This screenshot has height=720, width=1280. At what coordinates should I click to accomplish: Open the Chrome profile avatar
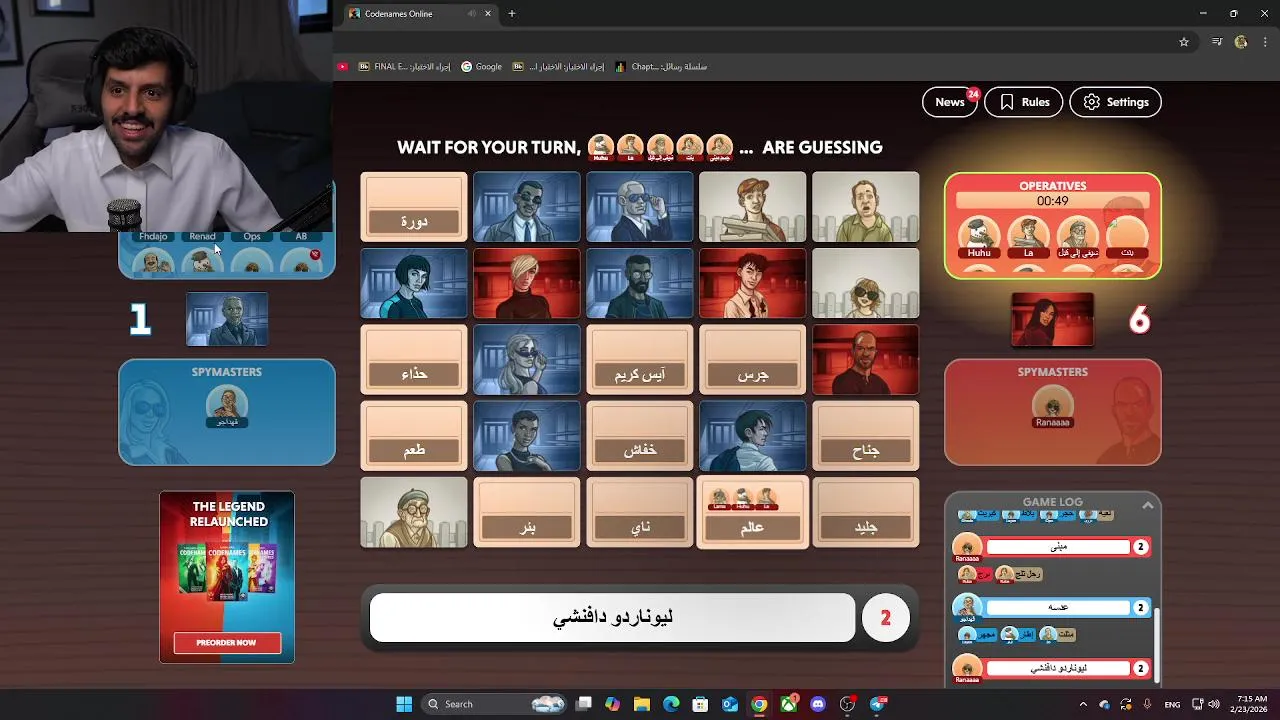pos(1241,42)
